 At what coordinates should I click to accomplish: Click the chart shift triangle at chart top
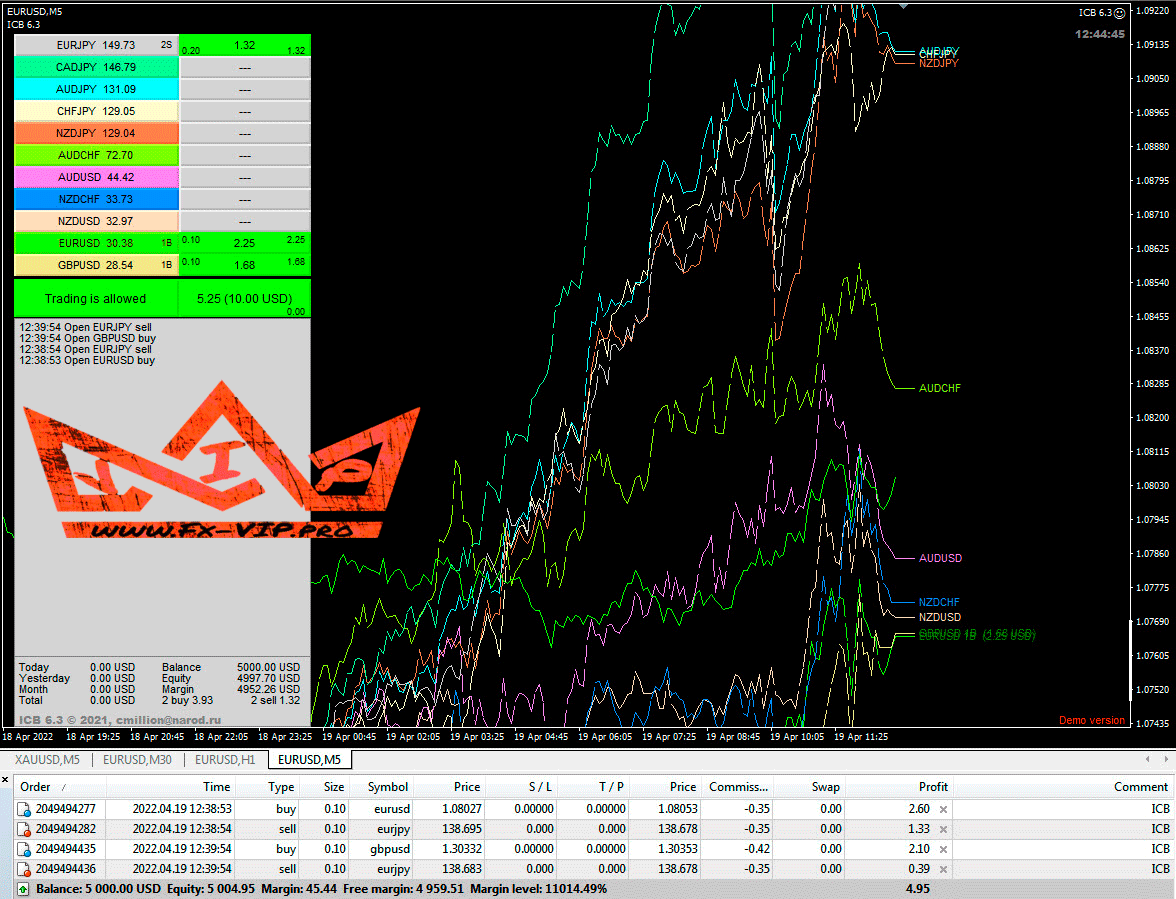(x=904, y=6)
